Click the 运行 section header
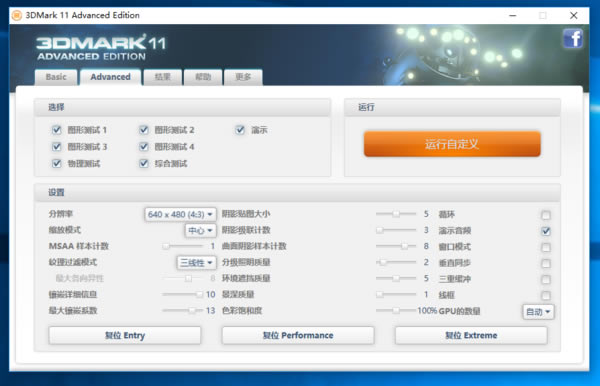The height and width of the screenshot is (386, 600). pos(453,107)
